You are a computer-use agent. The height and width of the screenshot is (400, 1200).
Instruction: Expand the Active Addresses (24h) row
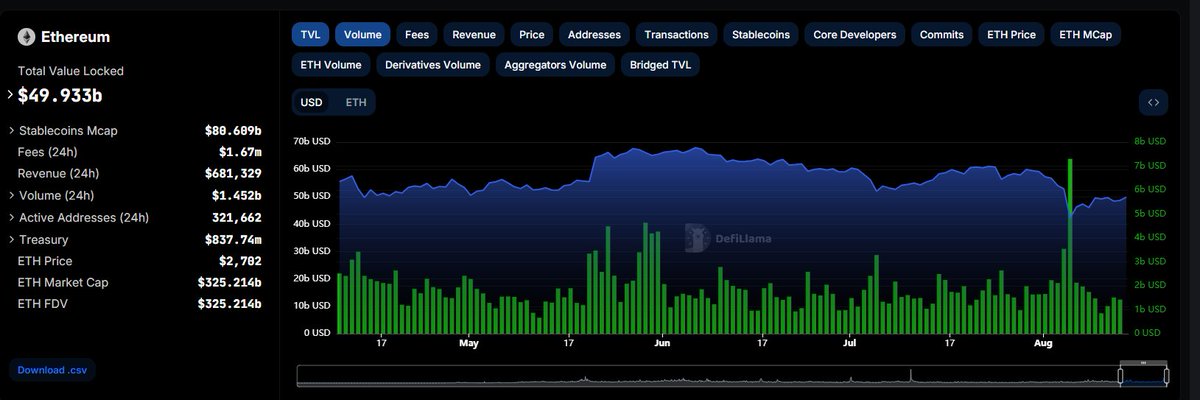11,217
